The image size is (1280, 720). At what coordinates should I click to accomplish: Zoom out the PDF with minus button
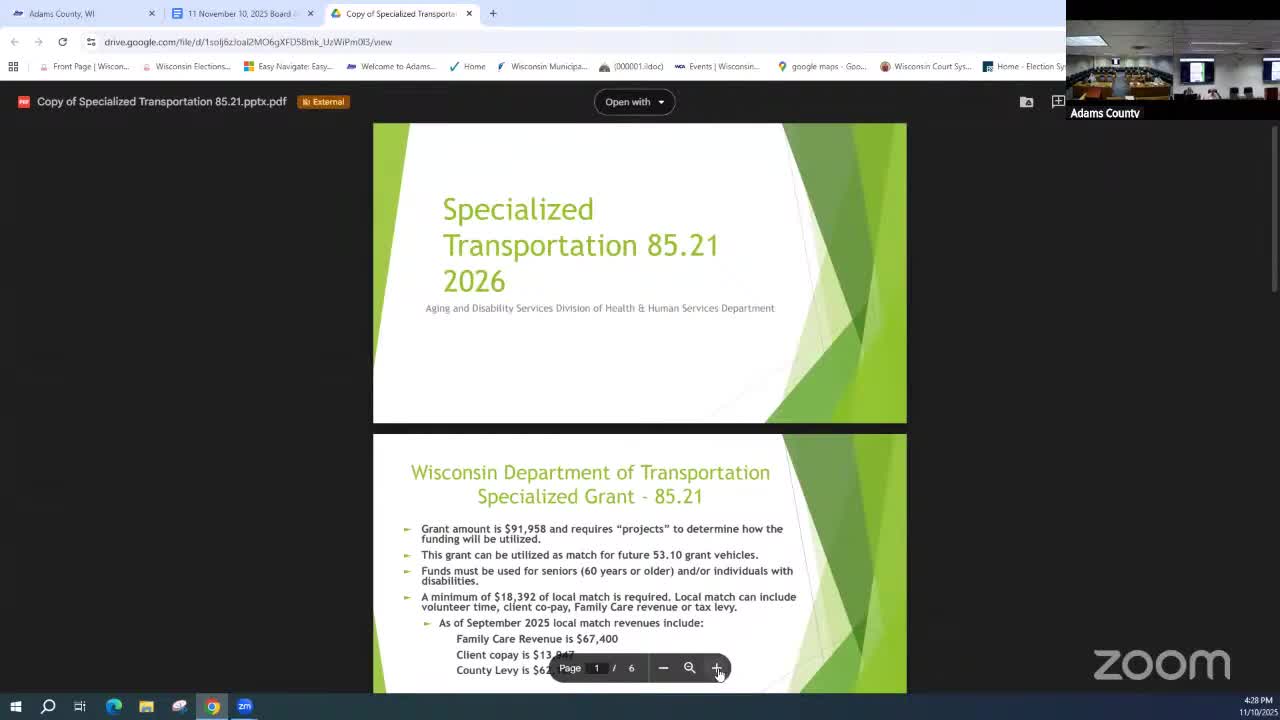point(663,668)
